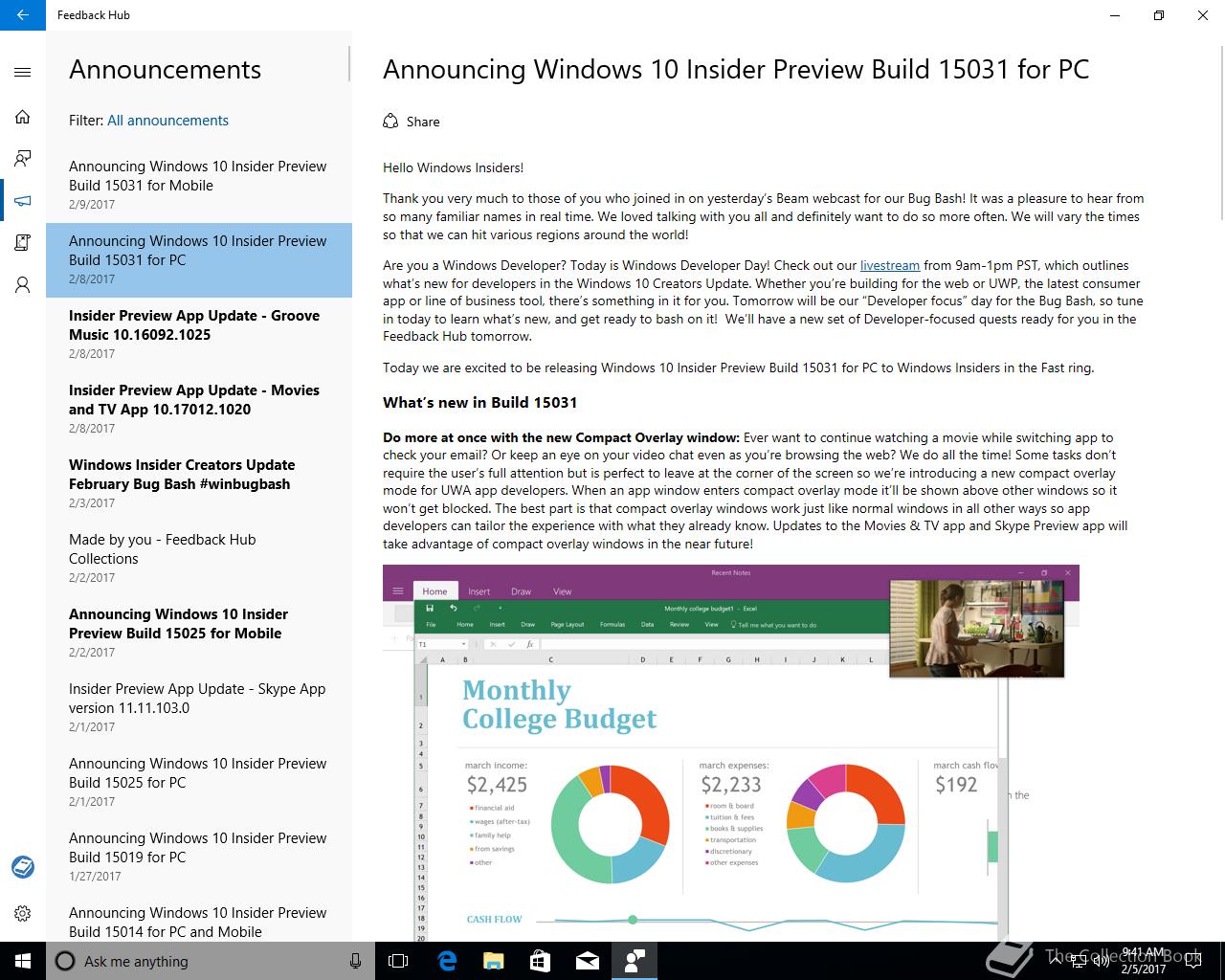Open Build 15019 for PC announcement

[199, 857]
